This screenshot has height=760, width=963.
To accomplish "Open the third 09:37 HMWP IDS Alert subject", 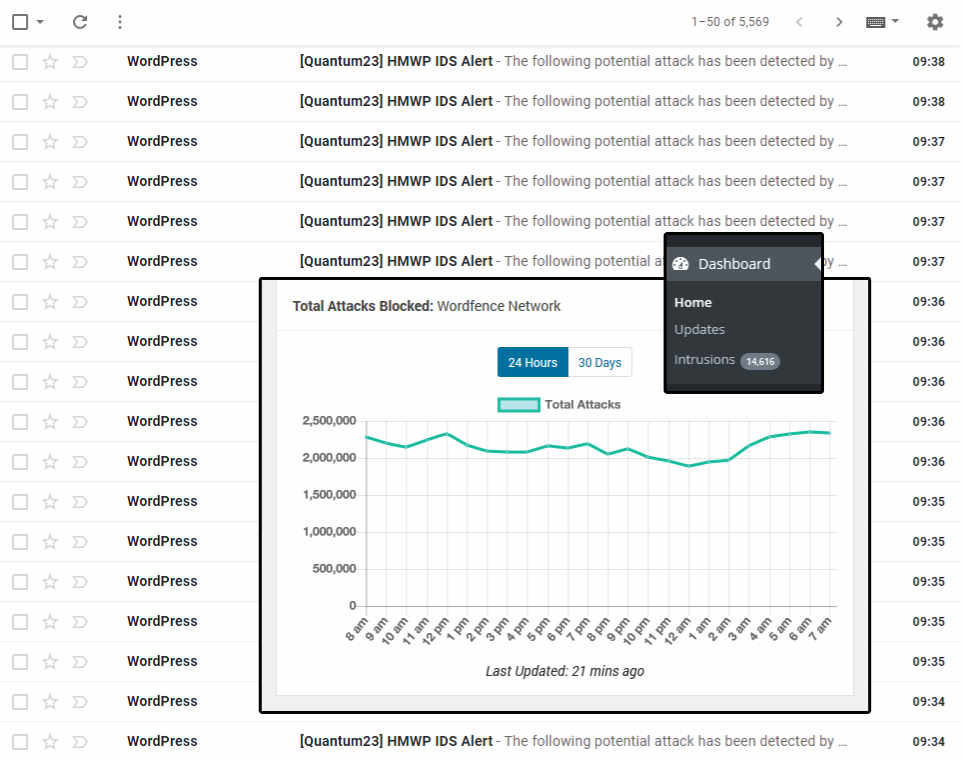I will coord(396,221).
